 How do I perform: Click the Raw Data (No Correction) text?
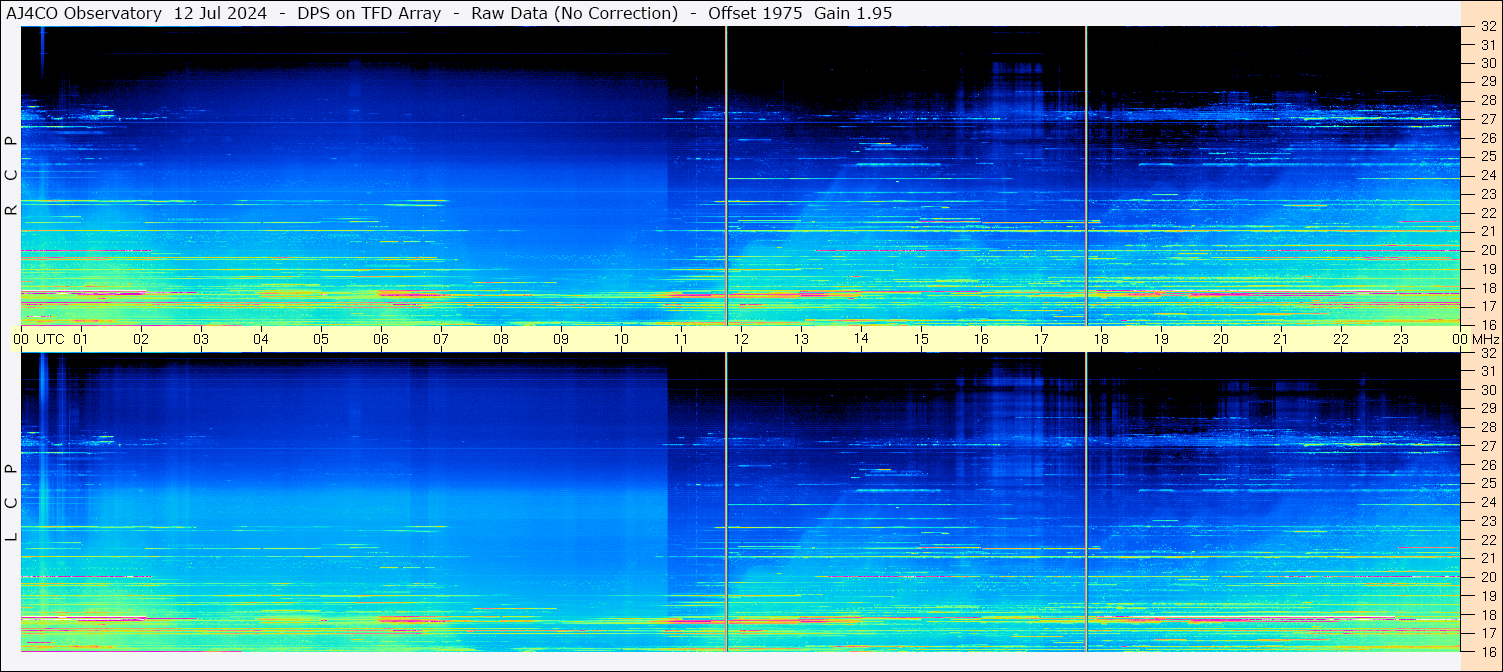point(575,13)
